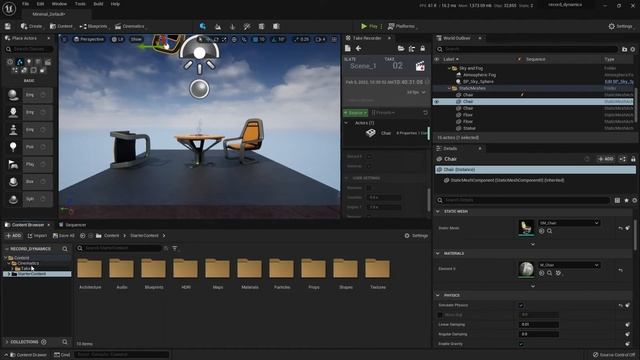This screenshot has height=360, width=640.
Task: Select the Lights category icon in Place Actors
Action: coord(29,62)
